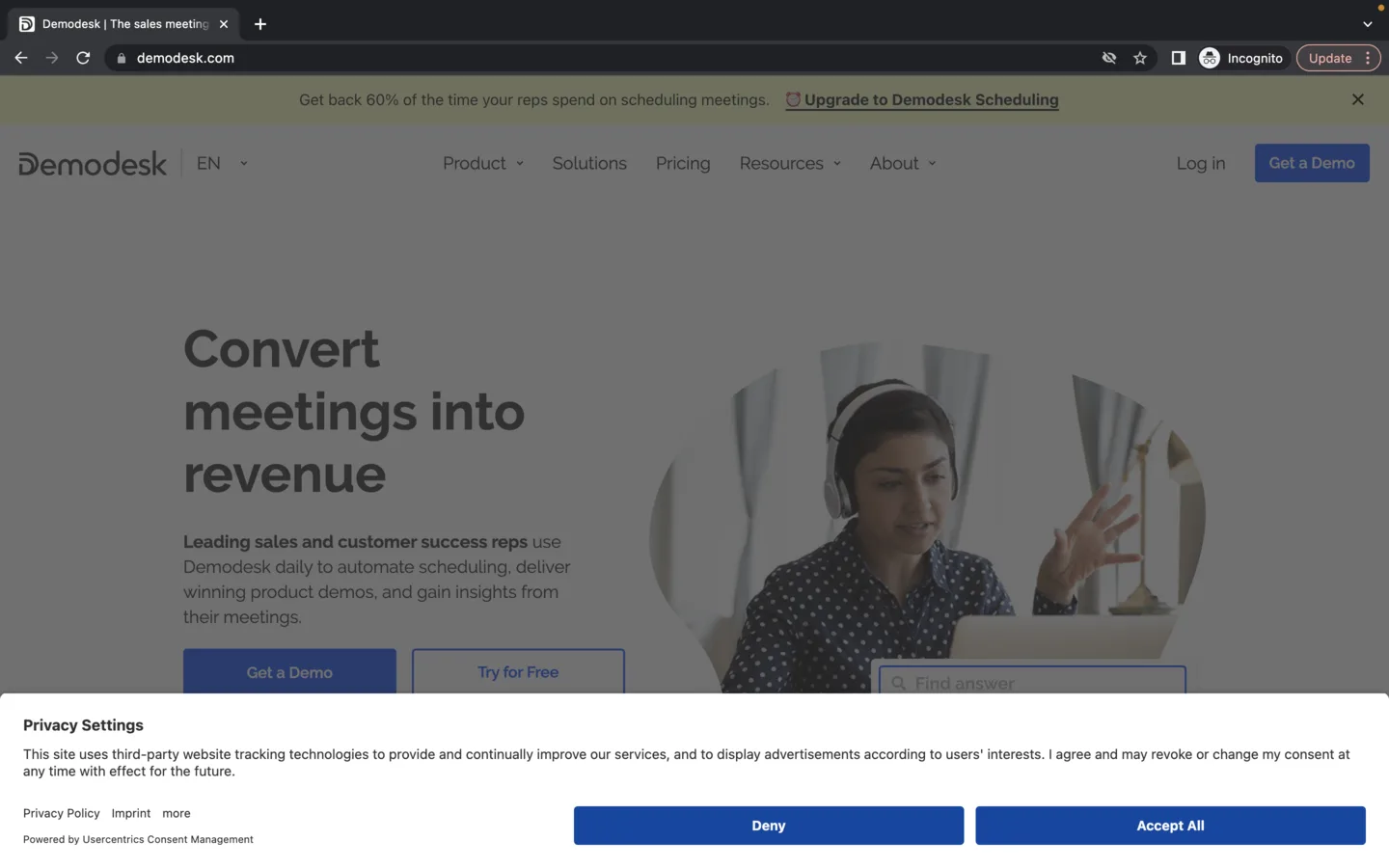Viewport: 1389px width, 868px height.
Task: Click the hero Get a Demo button
Action: pos(289,671)
